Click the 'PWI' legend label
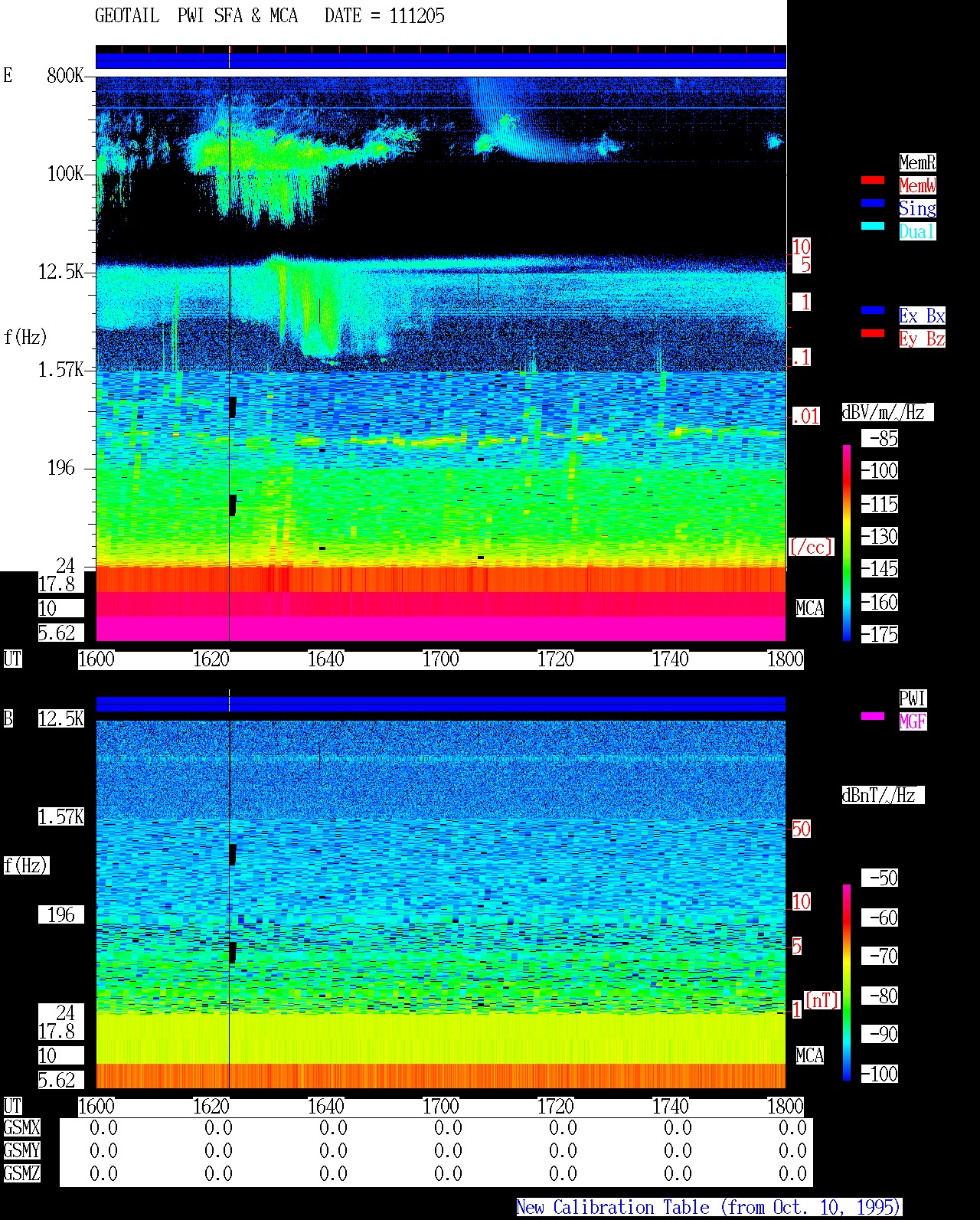This screenshot has height=1220, width=980. tap(913, 698)
